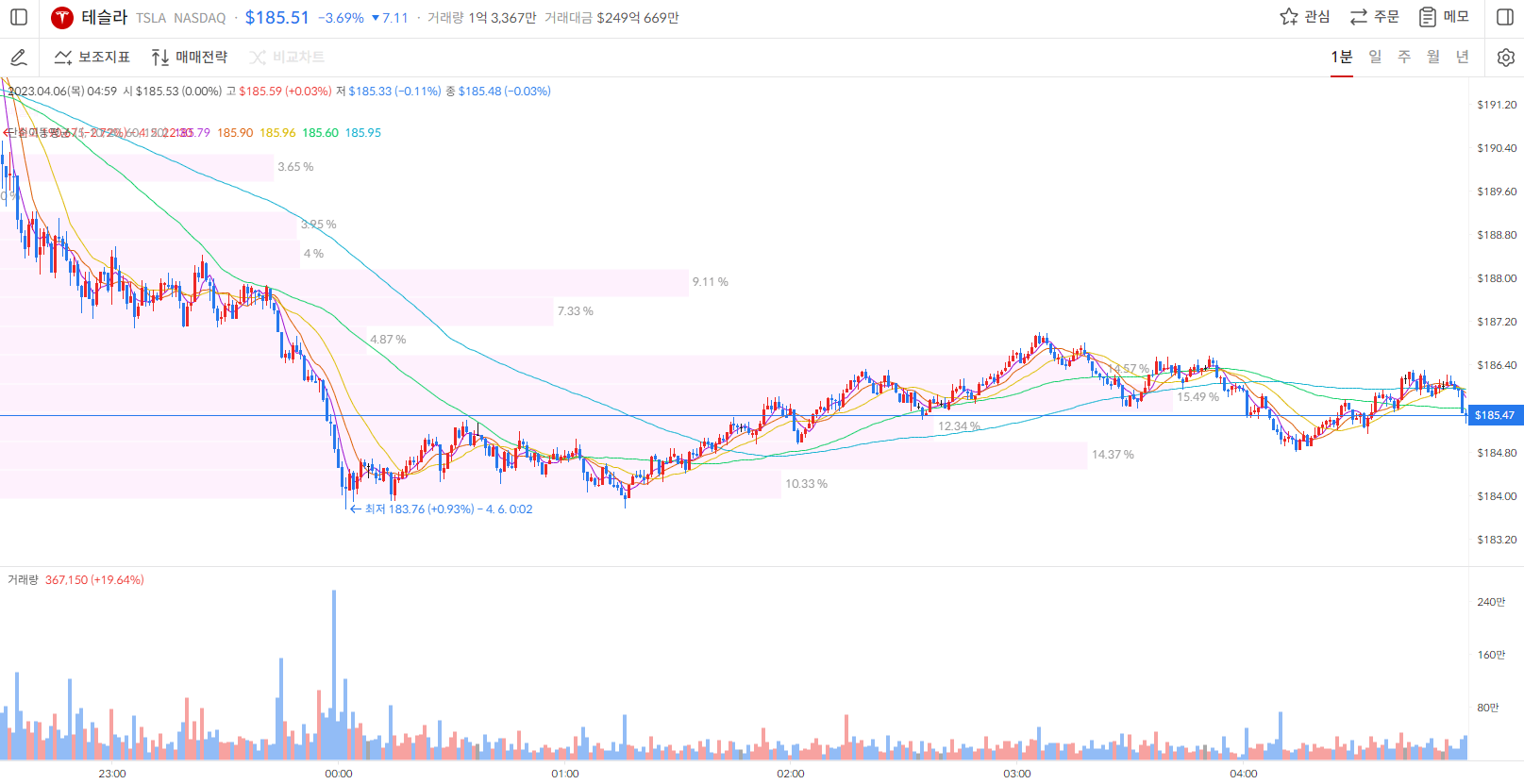Image resolution: width=1524 pixels, height=784 pixels.
Task: Click the 4.87 % volume profile label
Action: (388, 340)
